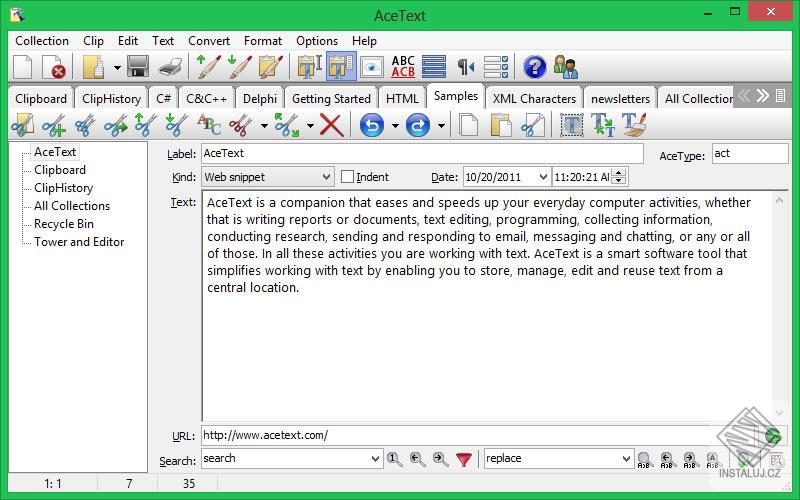Image resolution: width=800 pixels, height=500 pixels.
Task: Click the time spinner arrows beside 11:20:21
Action: (619, 177)
